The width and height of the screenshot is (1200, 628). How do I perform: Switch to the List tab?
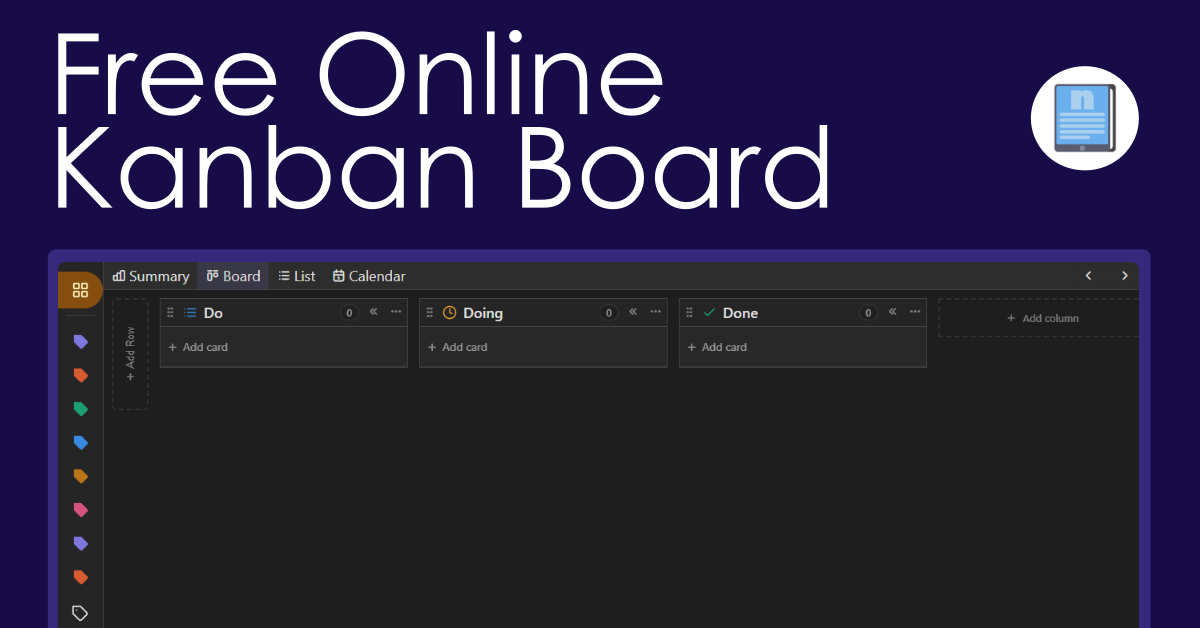pyautogui.click(x=297, y=276)
